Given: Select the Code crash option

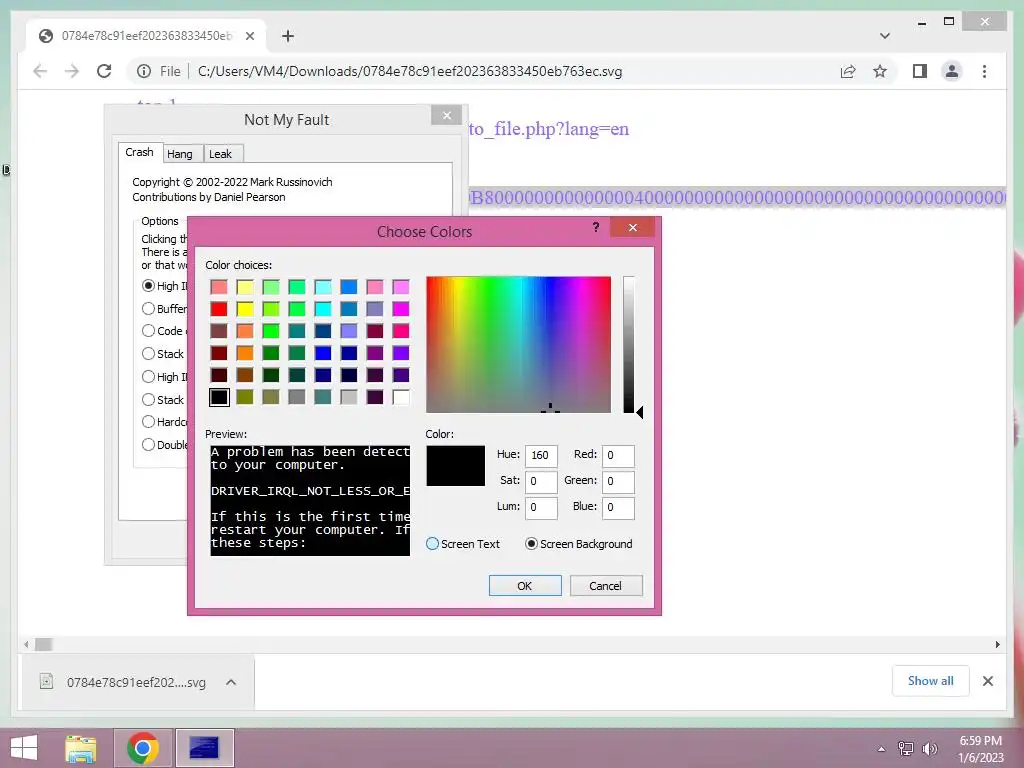Looking at the screenshot, I should tap(148, 330).
